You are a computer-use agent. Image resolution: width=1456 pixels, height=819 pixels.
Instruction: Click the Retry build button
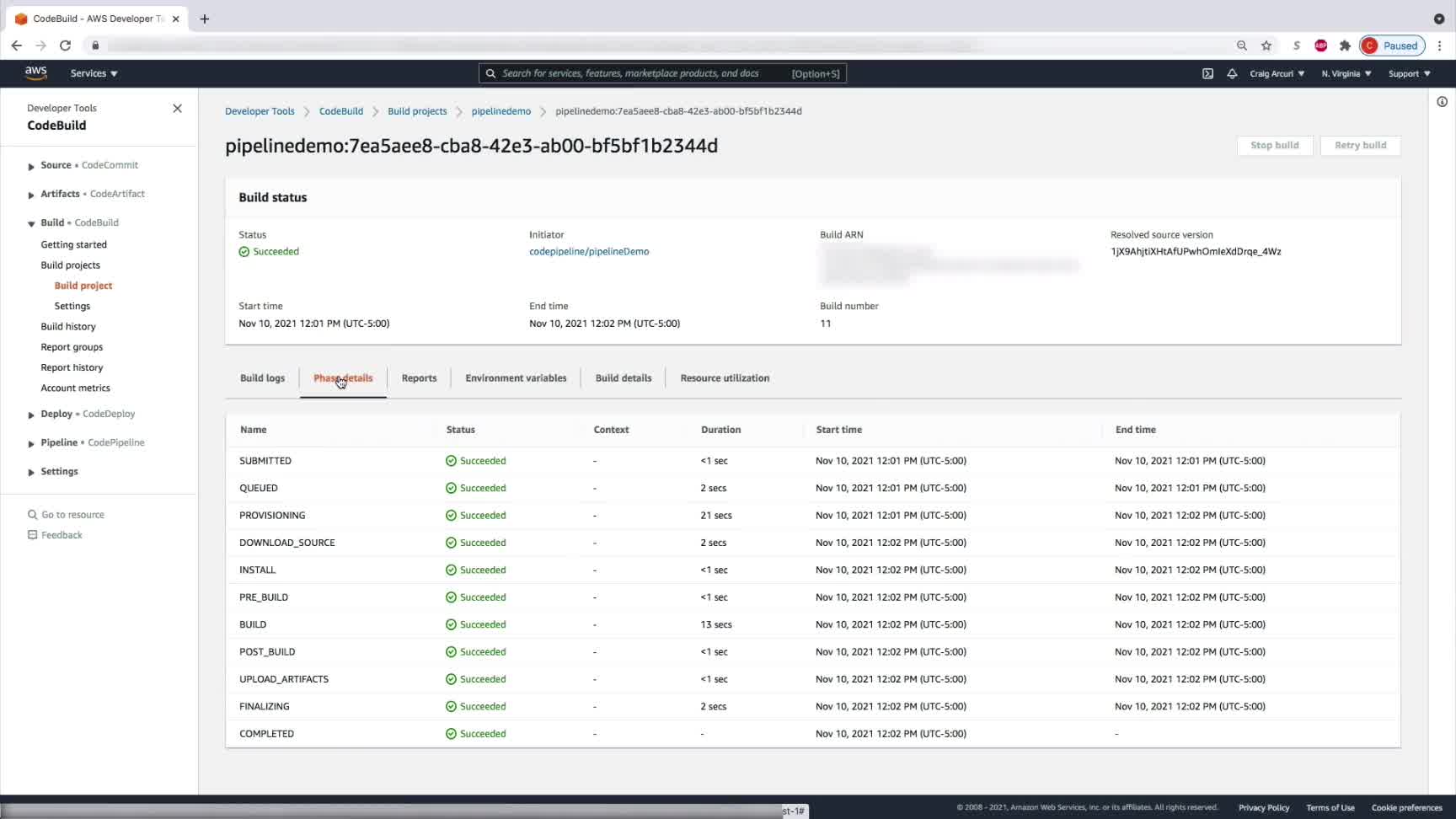(x=1361, y=146)
